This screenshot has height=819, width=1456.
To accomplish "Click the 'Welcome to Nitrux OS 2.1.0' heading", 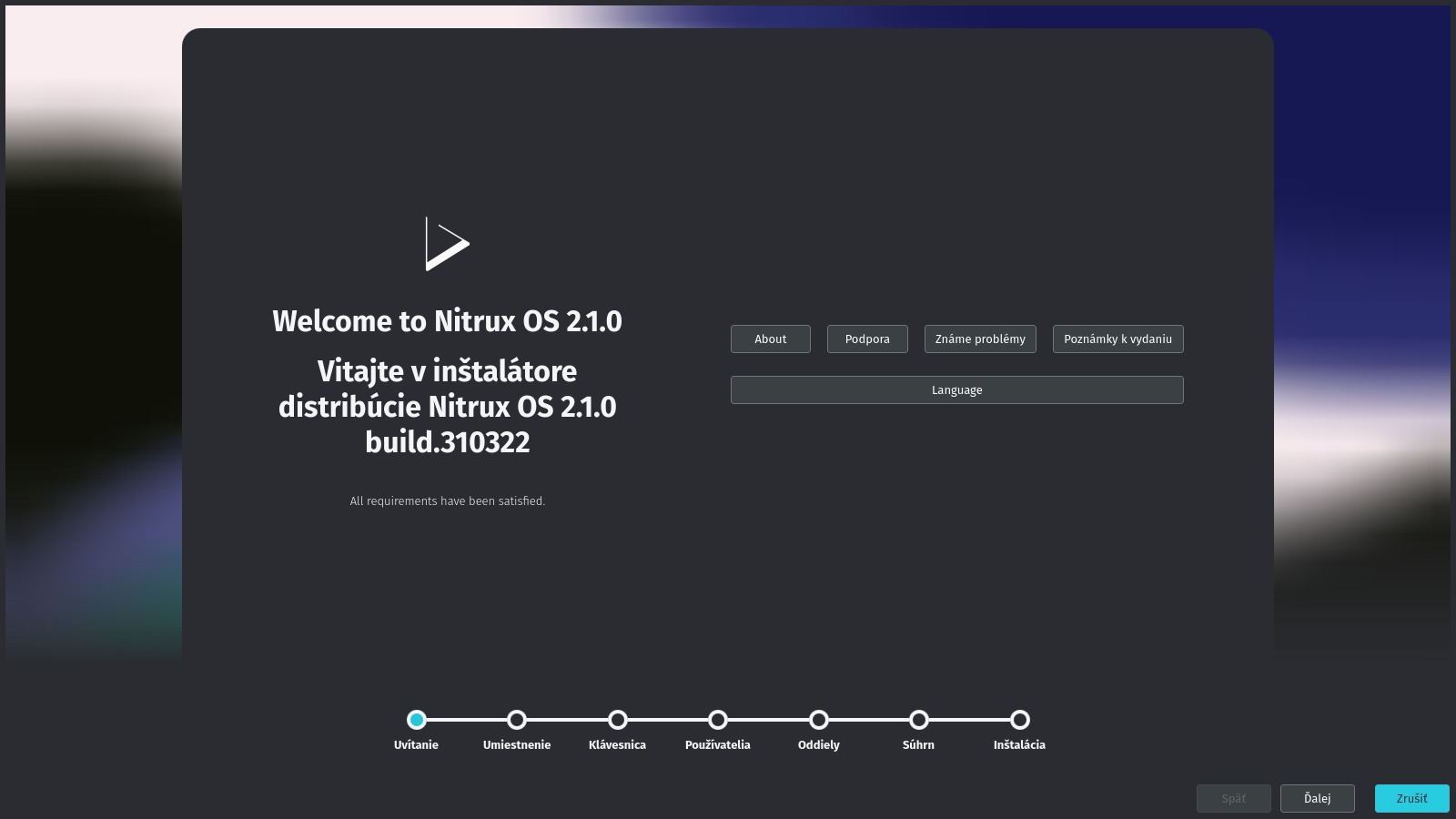I will pyautogui.click(x=447, y=321).
